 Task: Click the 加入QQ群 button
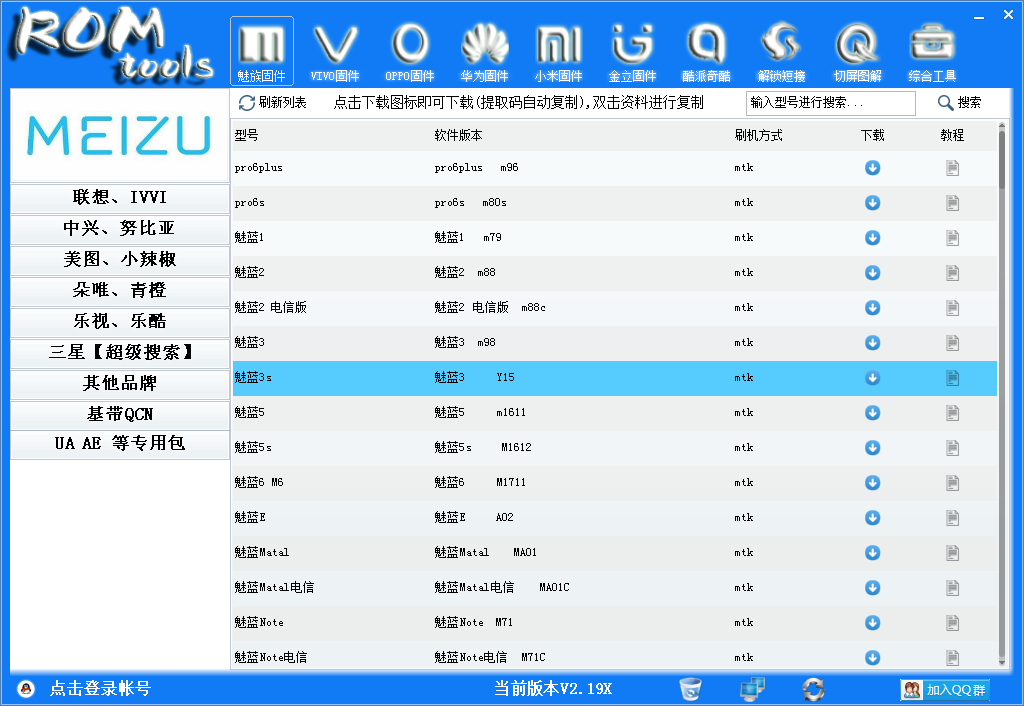point(945,689)
